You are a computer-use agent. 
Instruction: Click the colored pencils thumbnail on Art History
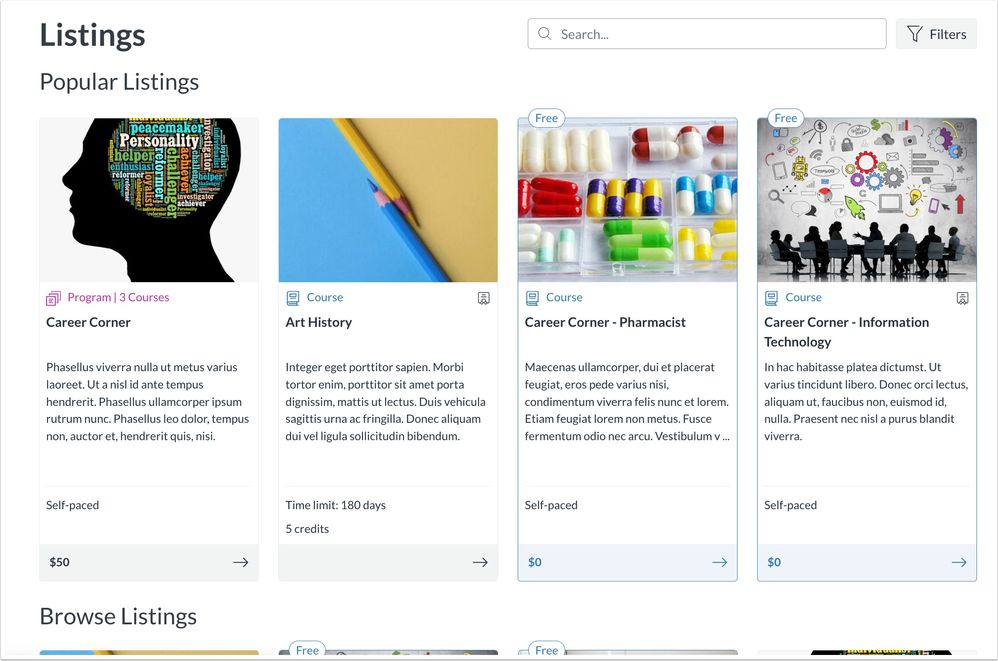387,197
